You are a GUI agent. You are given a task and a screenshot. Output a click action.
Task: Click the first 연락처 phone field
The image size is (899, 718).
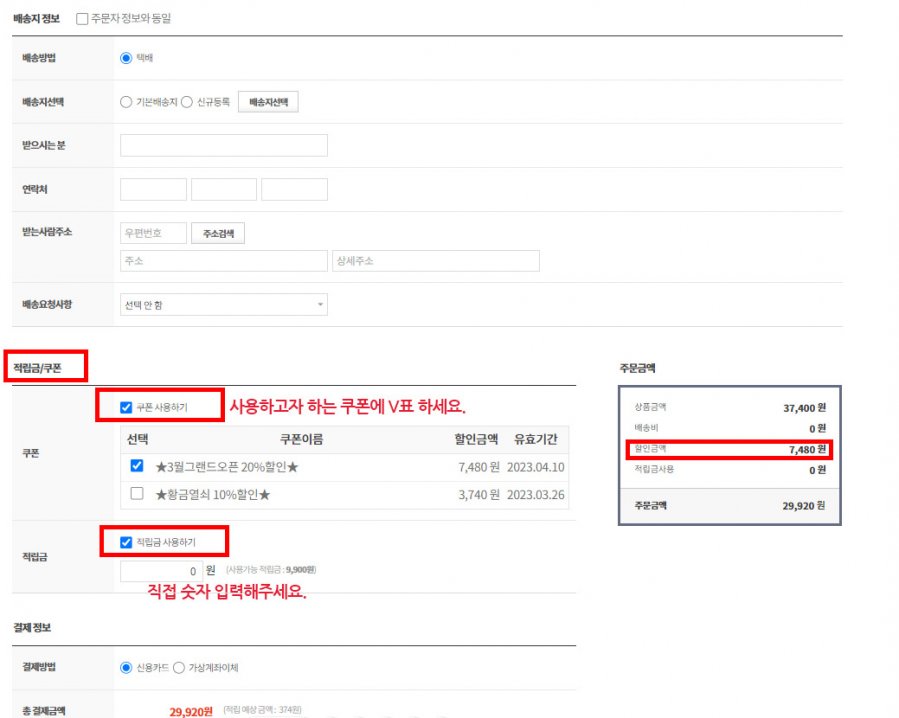point(153,189)
